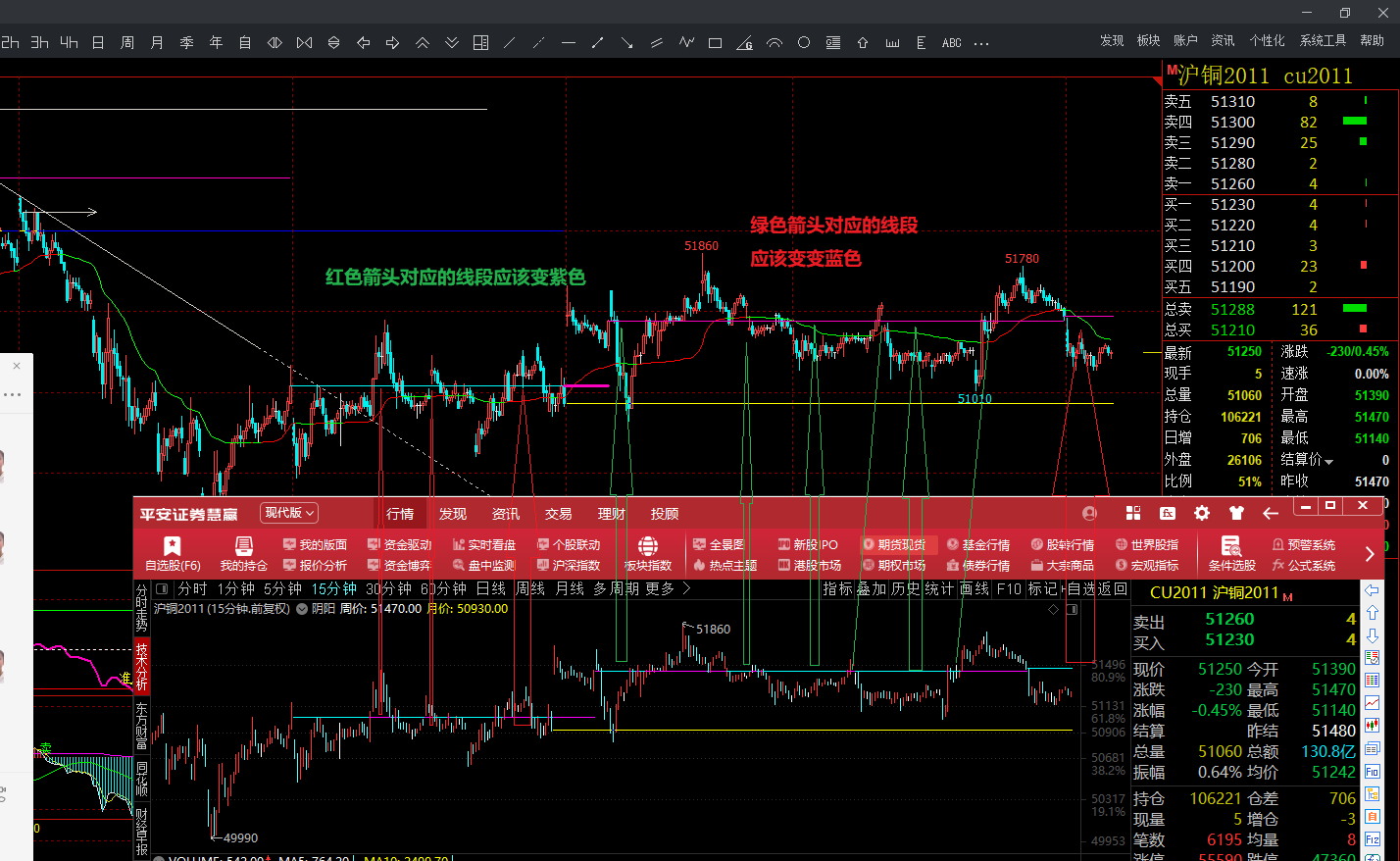Click the settings gear in red title bar
Screen dimensions: 1400x861
[1201, 513]
